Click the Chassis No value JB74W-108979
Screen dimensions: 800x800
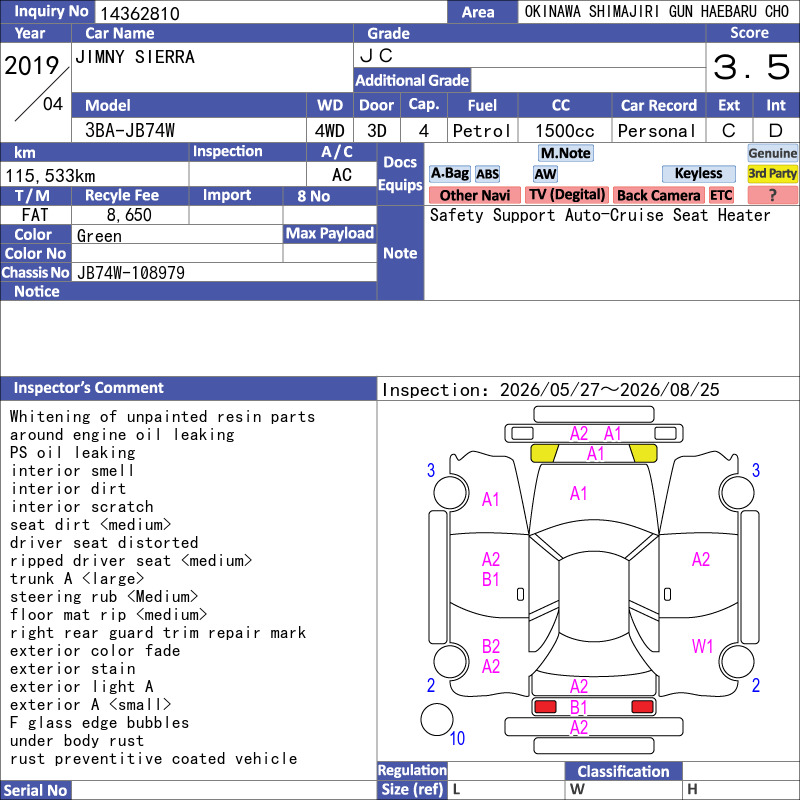(131, 273)
